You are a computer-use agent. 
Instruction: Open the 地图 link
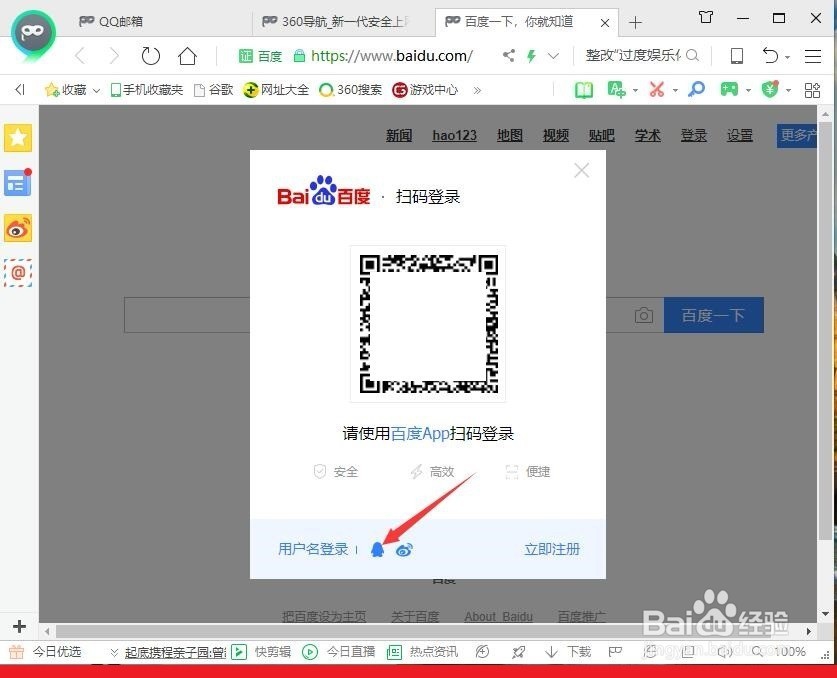(x=510, y=135)
